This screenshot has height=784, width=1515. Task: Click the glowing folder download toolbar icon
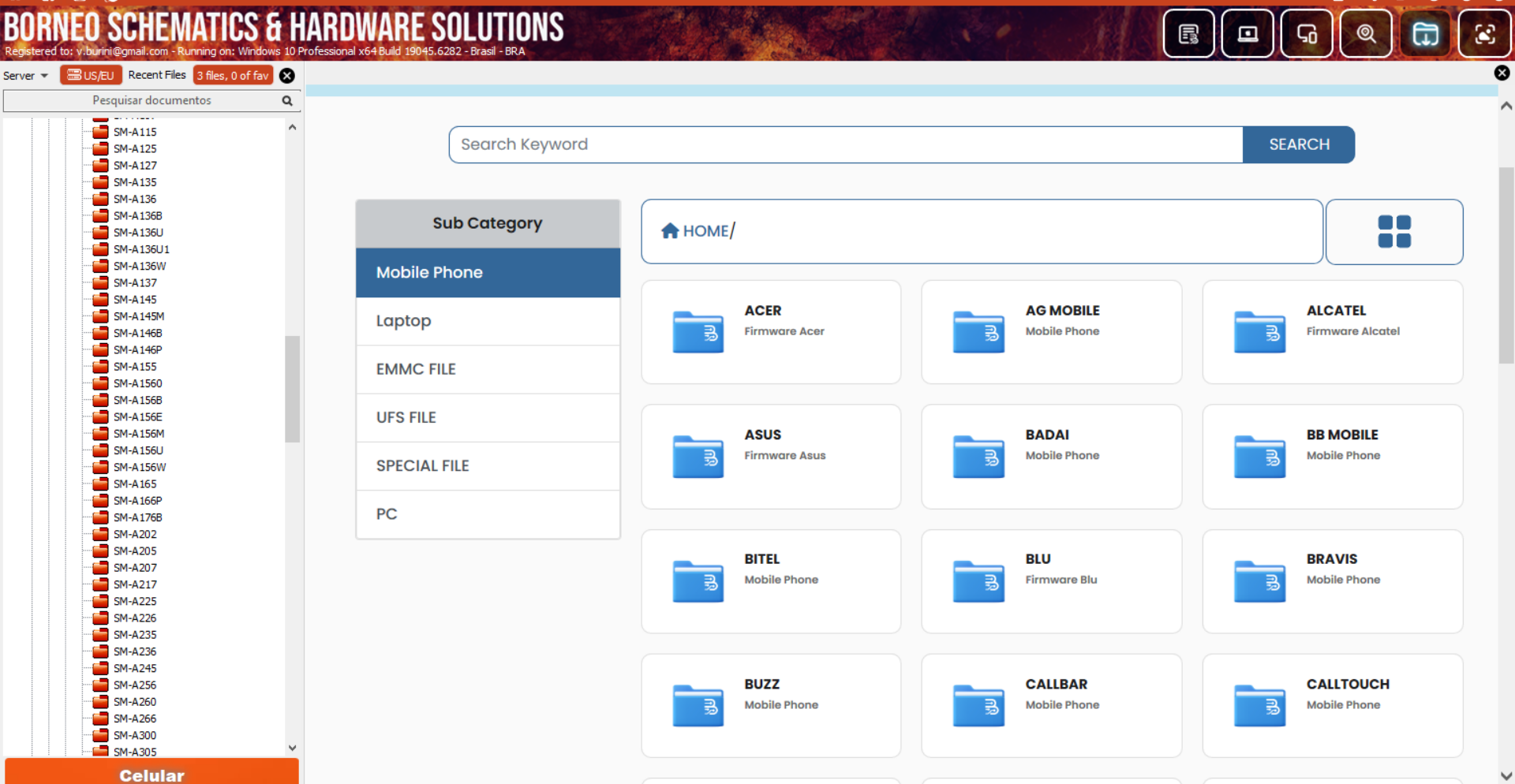[1425, 34]
